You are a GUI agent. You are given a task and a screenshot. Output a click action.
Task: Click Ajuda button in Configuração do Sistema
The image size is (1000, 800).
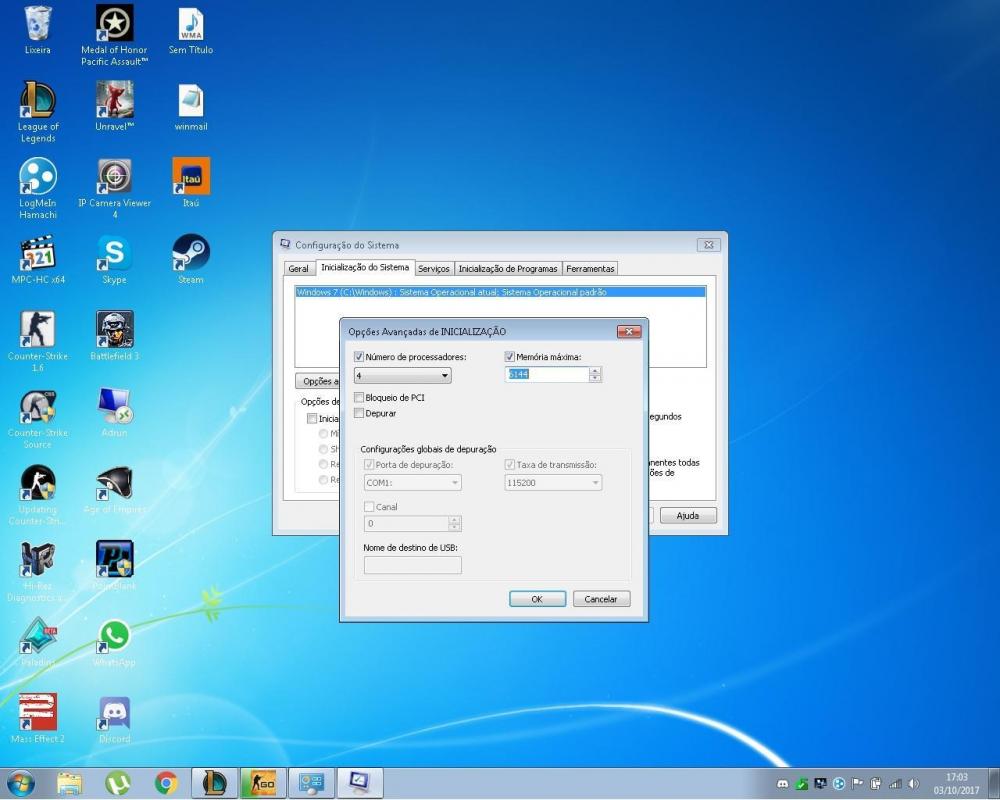[688, 515]
